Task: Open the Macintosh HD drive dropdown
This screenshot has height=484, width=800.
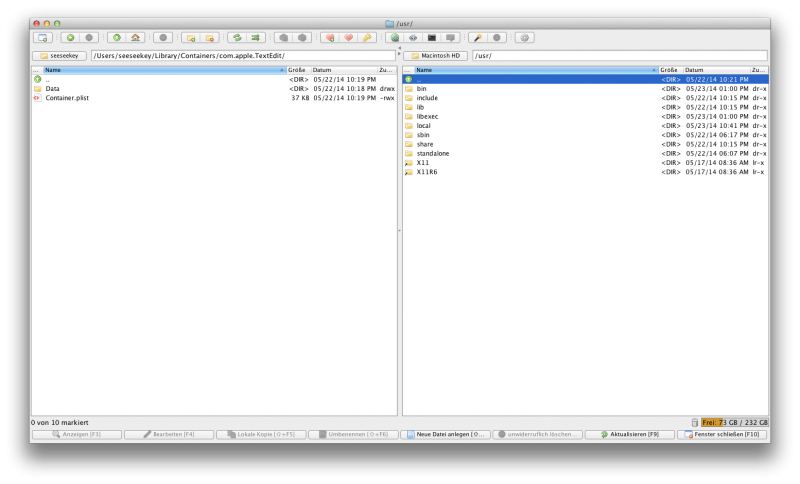Action: (x=437, y=56)
